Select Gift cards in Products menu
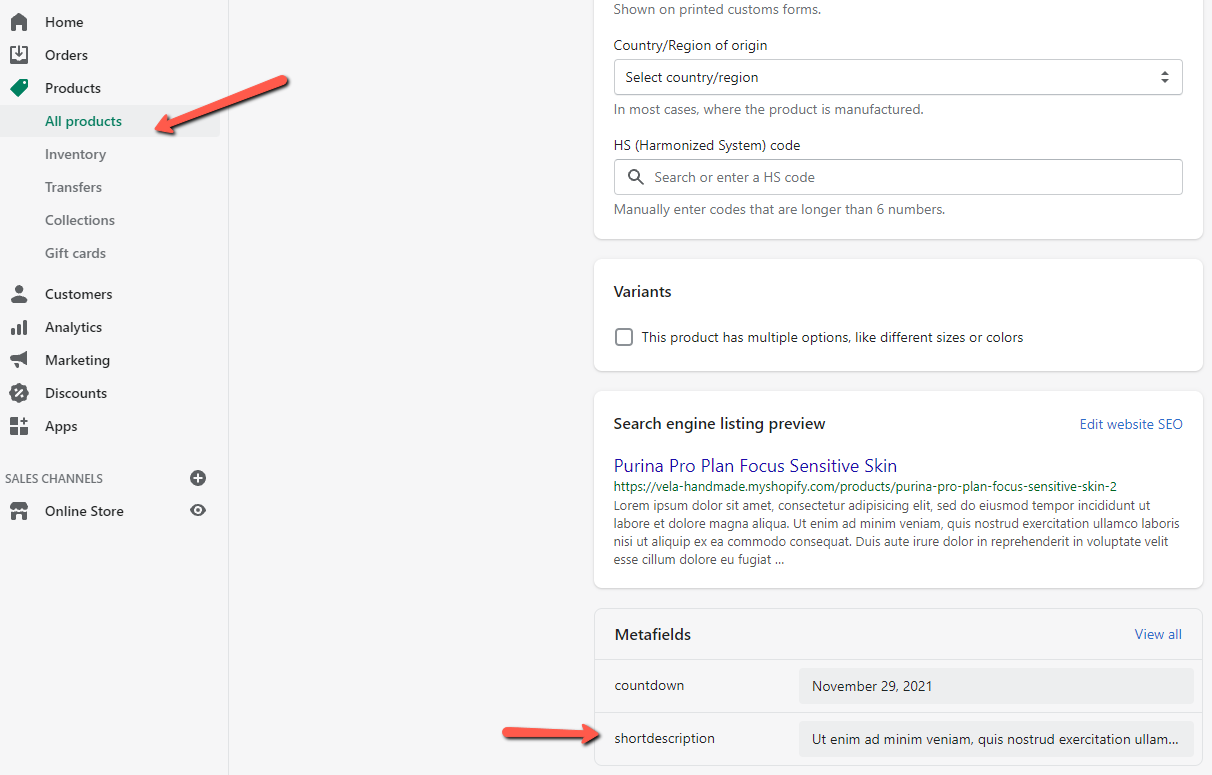 (x=75, y=253)
